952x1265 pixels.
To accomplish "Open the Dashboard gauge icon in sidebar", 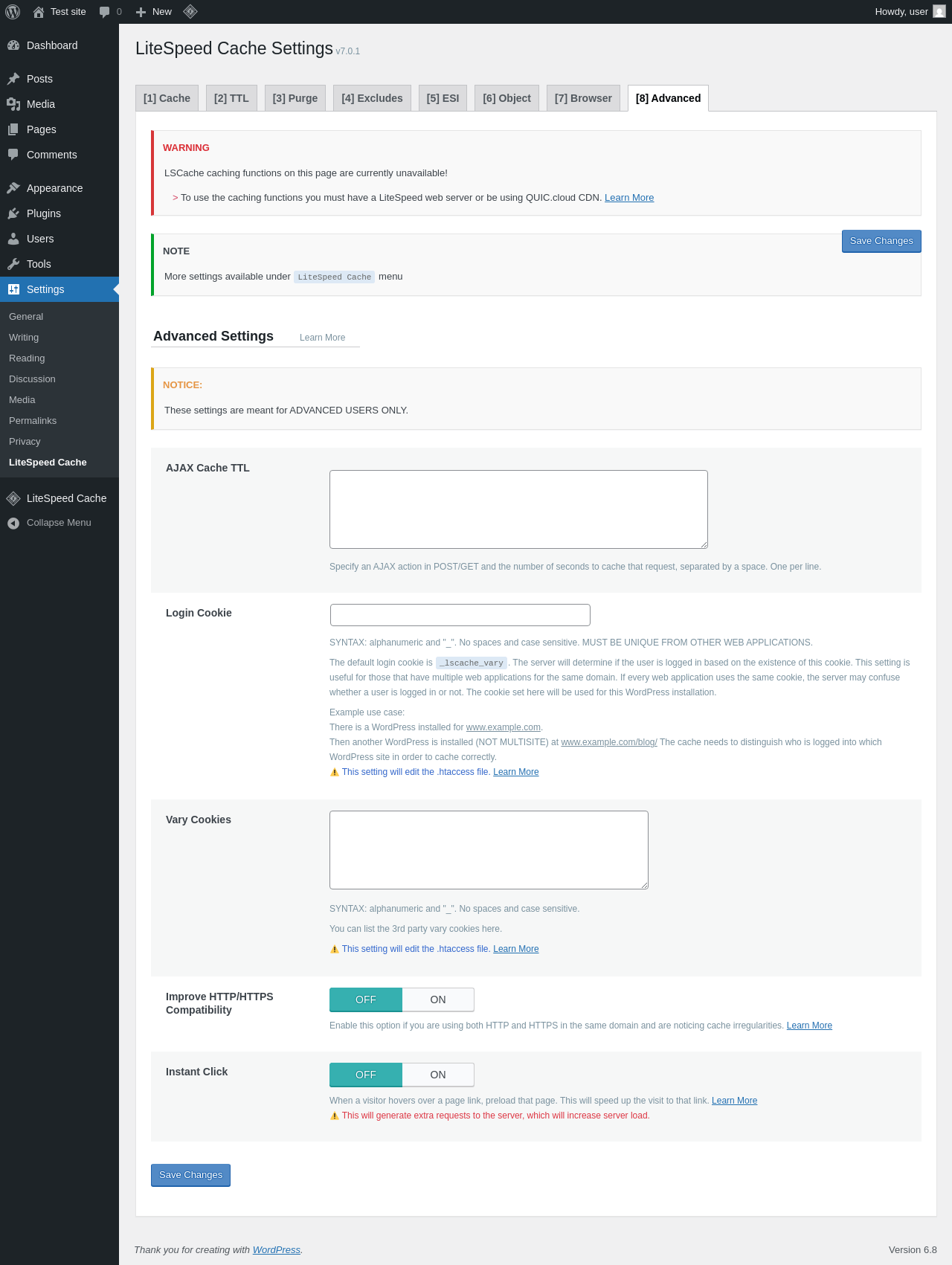I will coord(13,45).
